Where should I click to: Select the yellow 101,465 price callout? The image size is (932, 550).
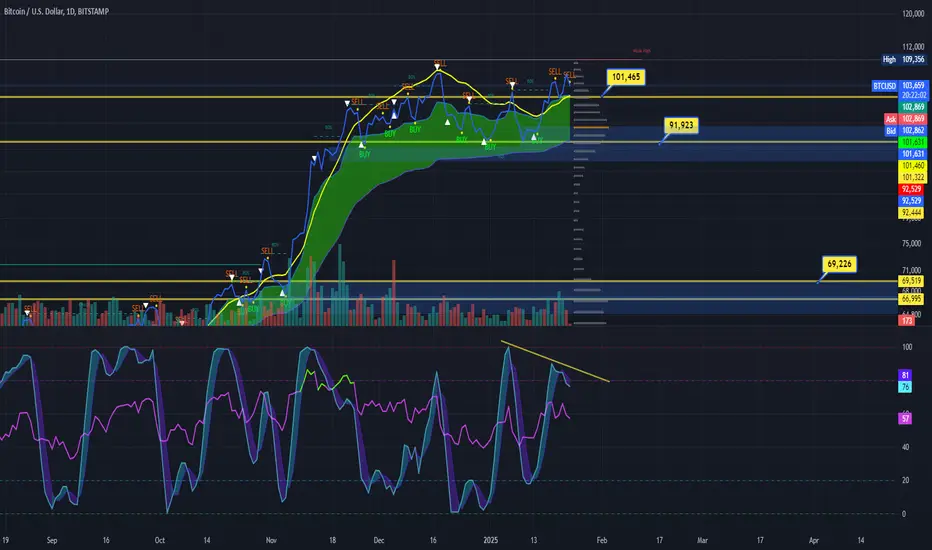(x=626, y=77)
